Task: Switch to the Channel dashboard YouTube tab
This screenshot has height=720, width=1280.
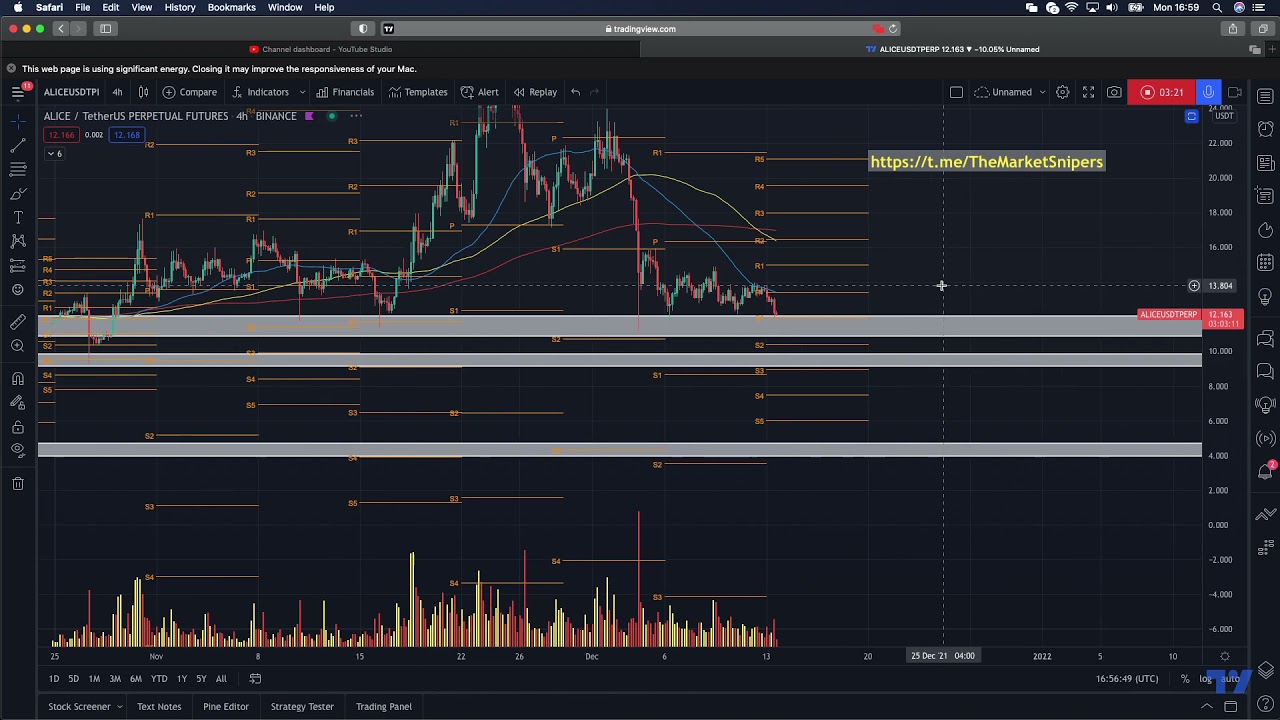Action: click(320, 49)
